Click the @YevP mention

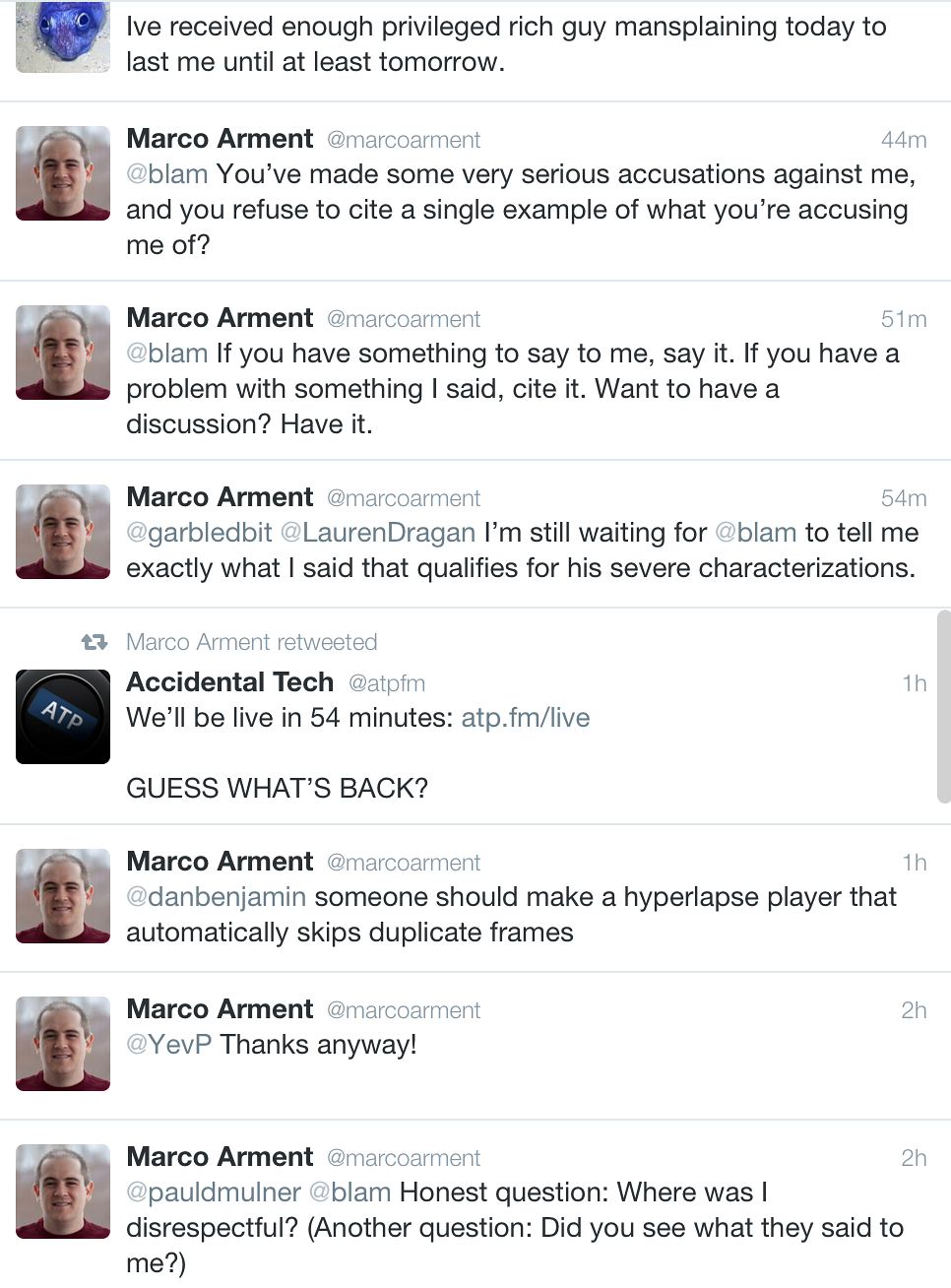pos(168,1045)
